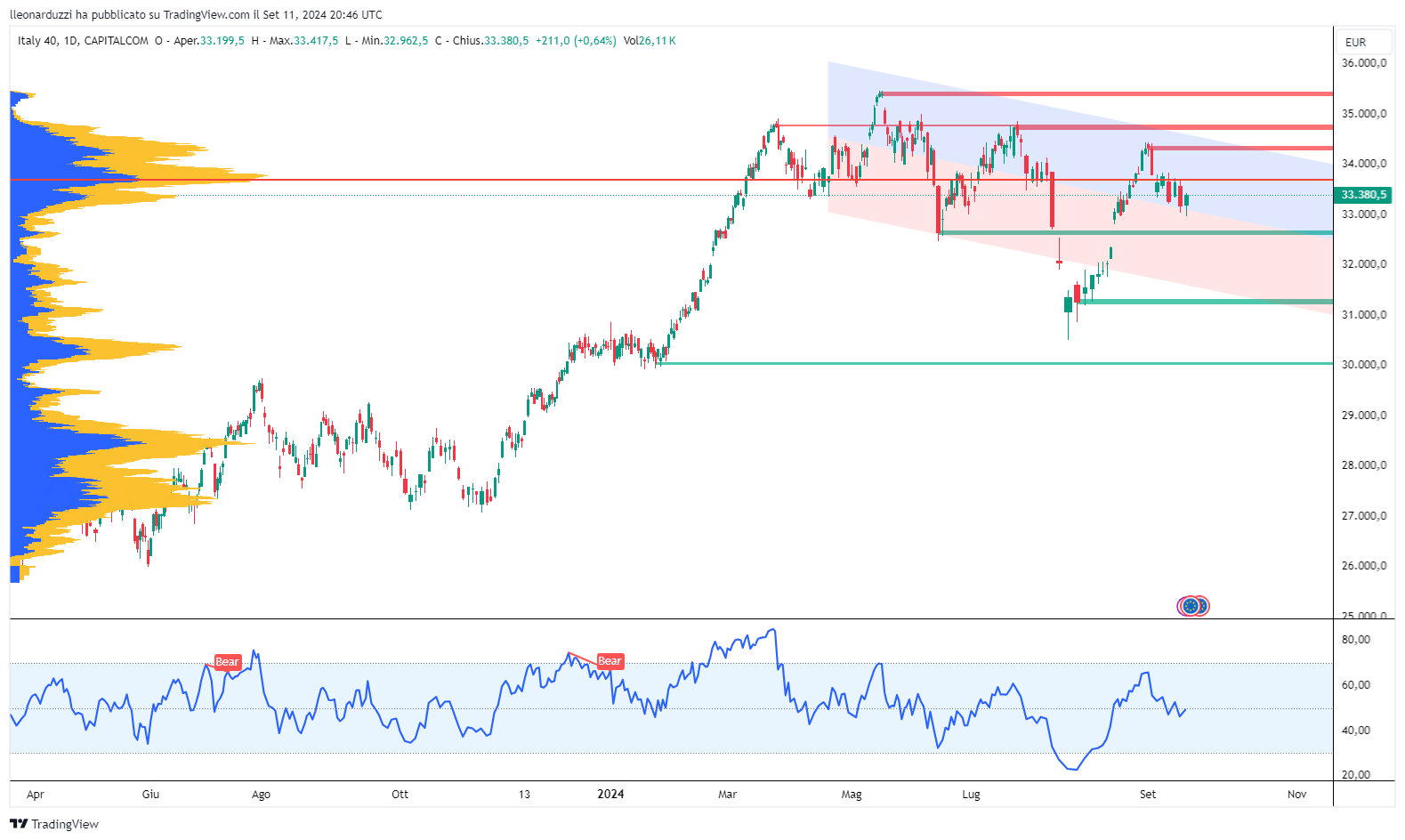
Task: Click the header text 'lleonarduzzi ha pubblicato su TradingView.com'
Action: pos(130,14)
